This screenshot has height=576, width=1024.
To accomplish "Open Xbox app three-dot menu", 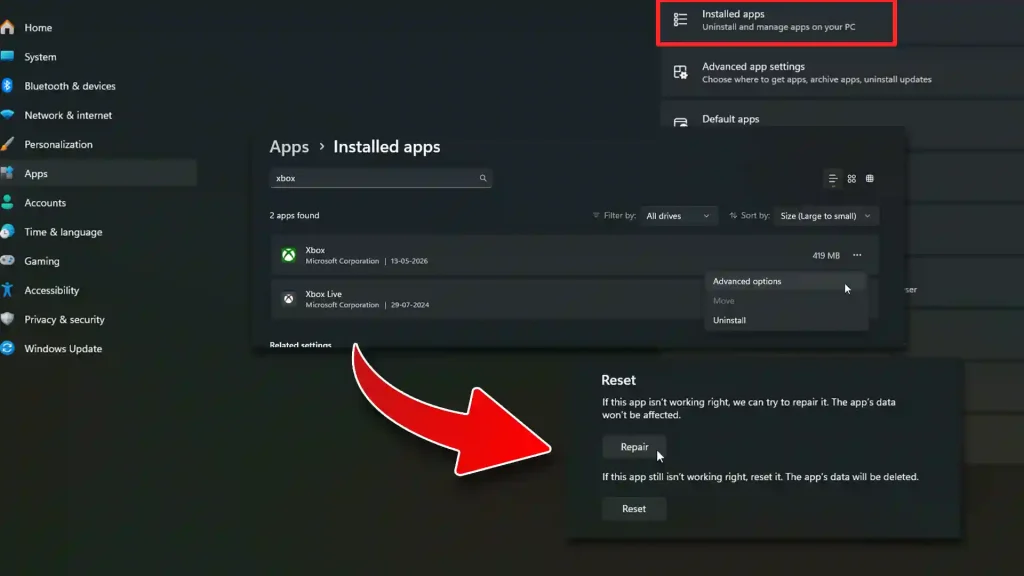I will pos(857,255).
